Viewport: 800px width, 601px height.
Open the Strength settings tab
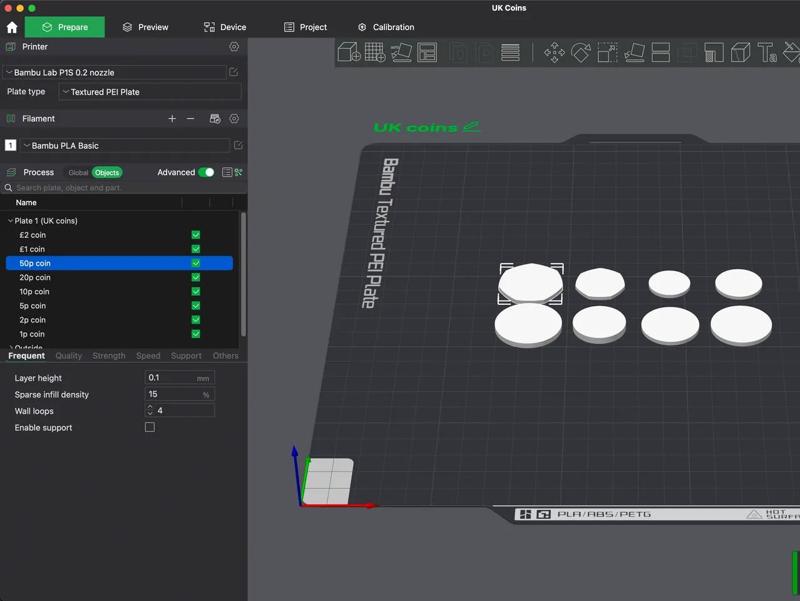(x=109, y=356)
